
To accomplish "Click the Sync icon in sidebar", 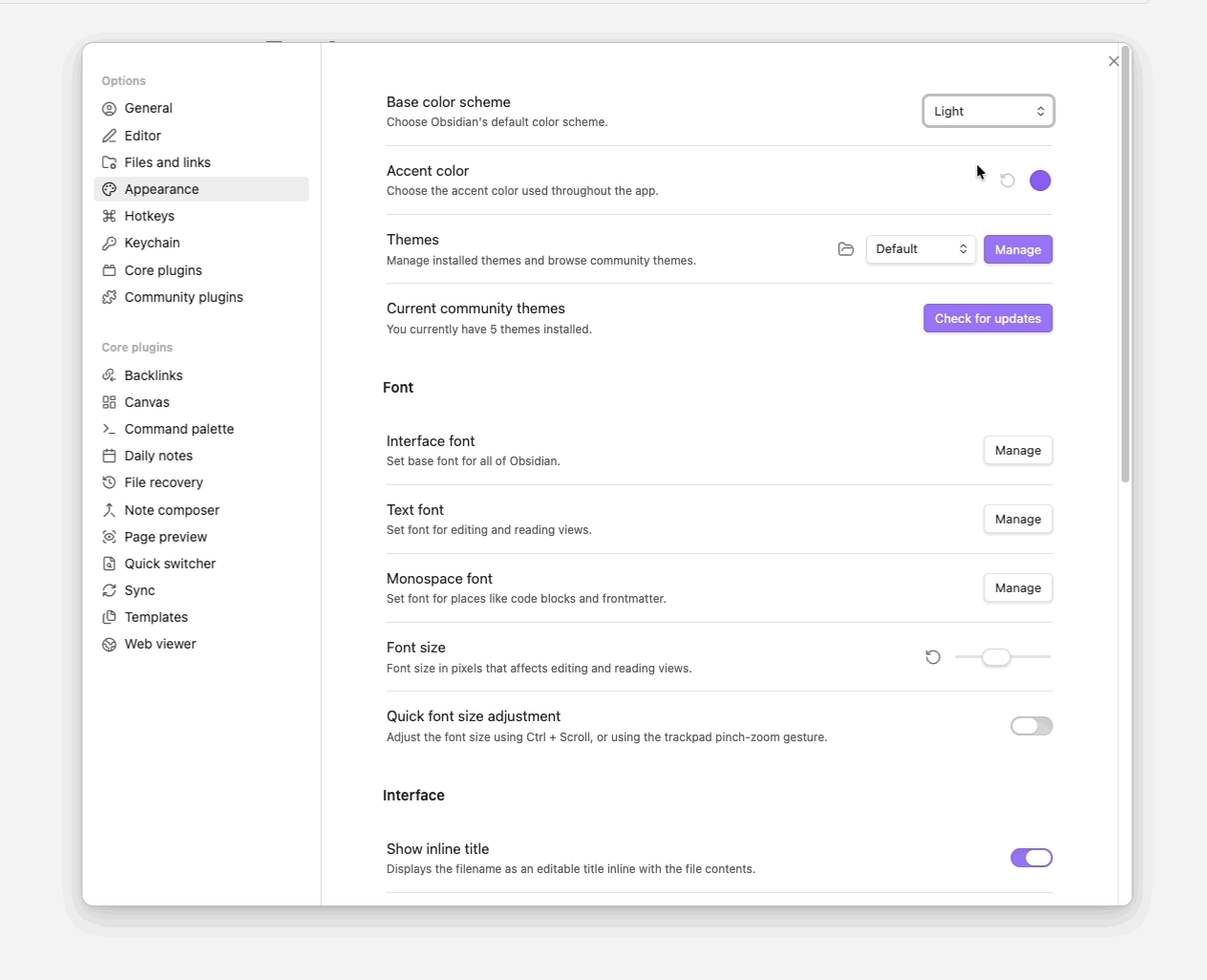I will 110,590.
